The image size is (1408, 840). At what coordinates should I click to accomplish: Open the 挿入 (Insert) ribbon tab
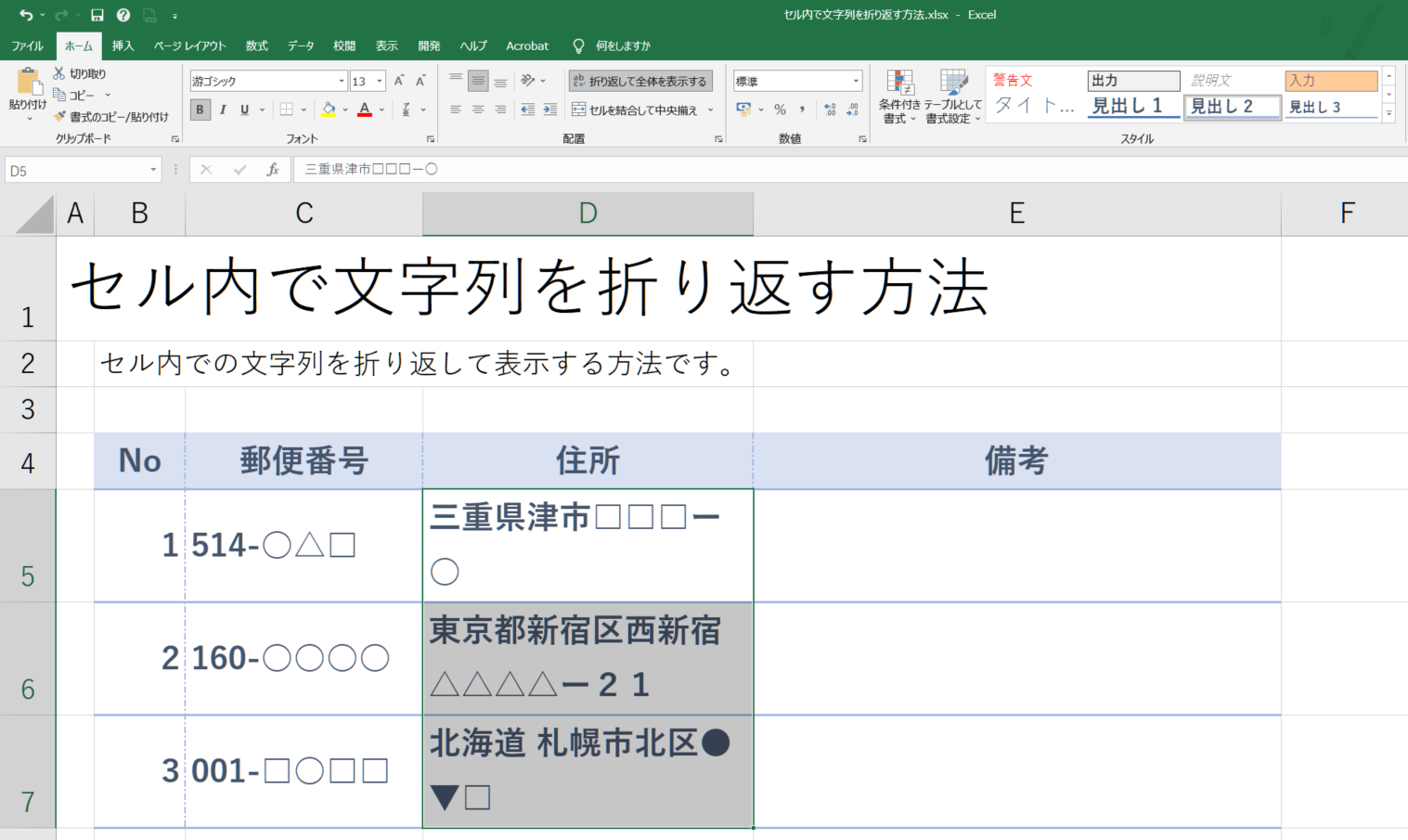[123, 45]
